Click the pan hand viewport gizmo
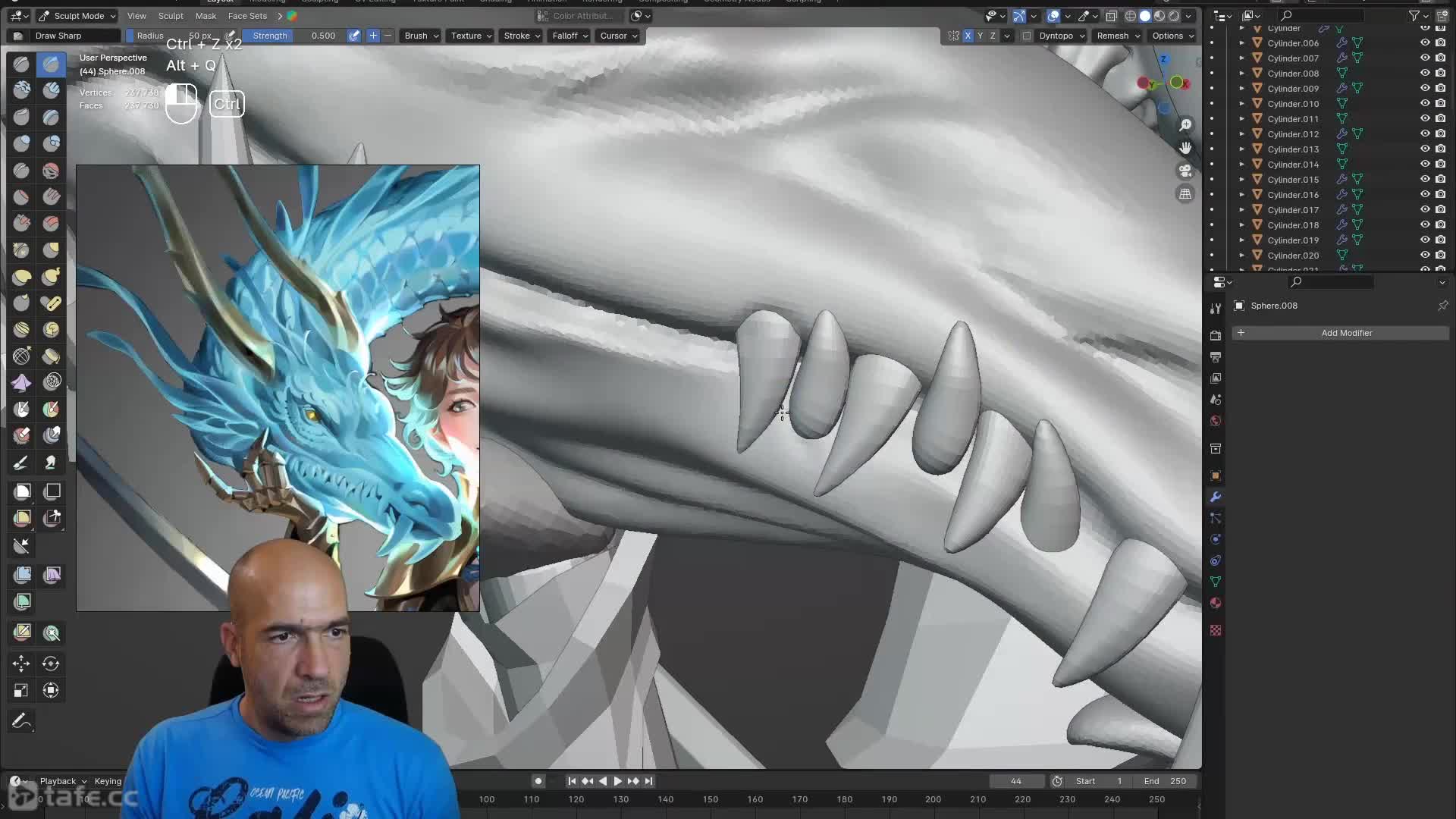The width and height of the screenshot is (1456, 819). (x=1185, y=148)
